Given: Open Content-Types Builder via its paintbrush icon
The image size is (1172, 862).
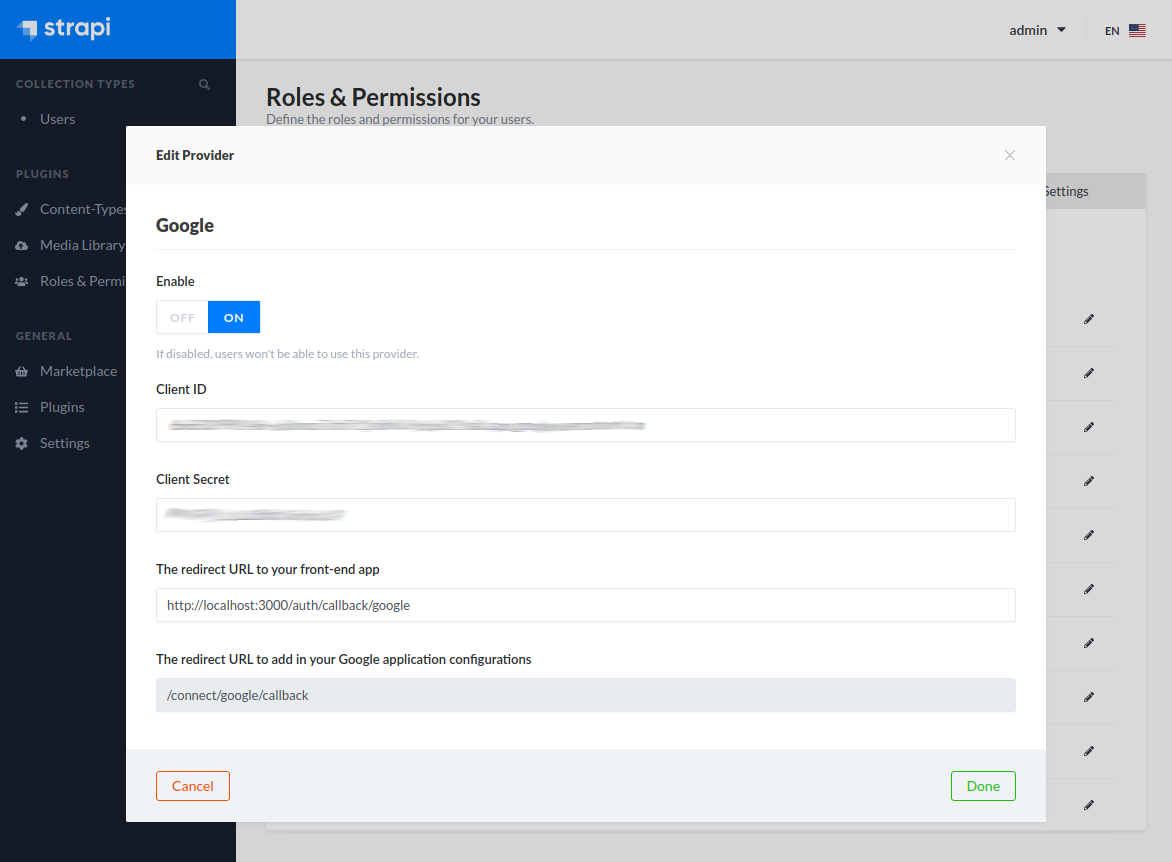Looking at the screenshot, I should (22, 209).
